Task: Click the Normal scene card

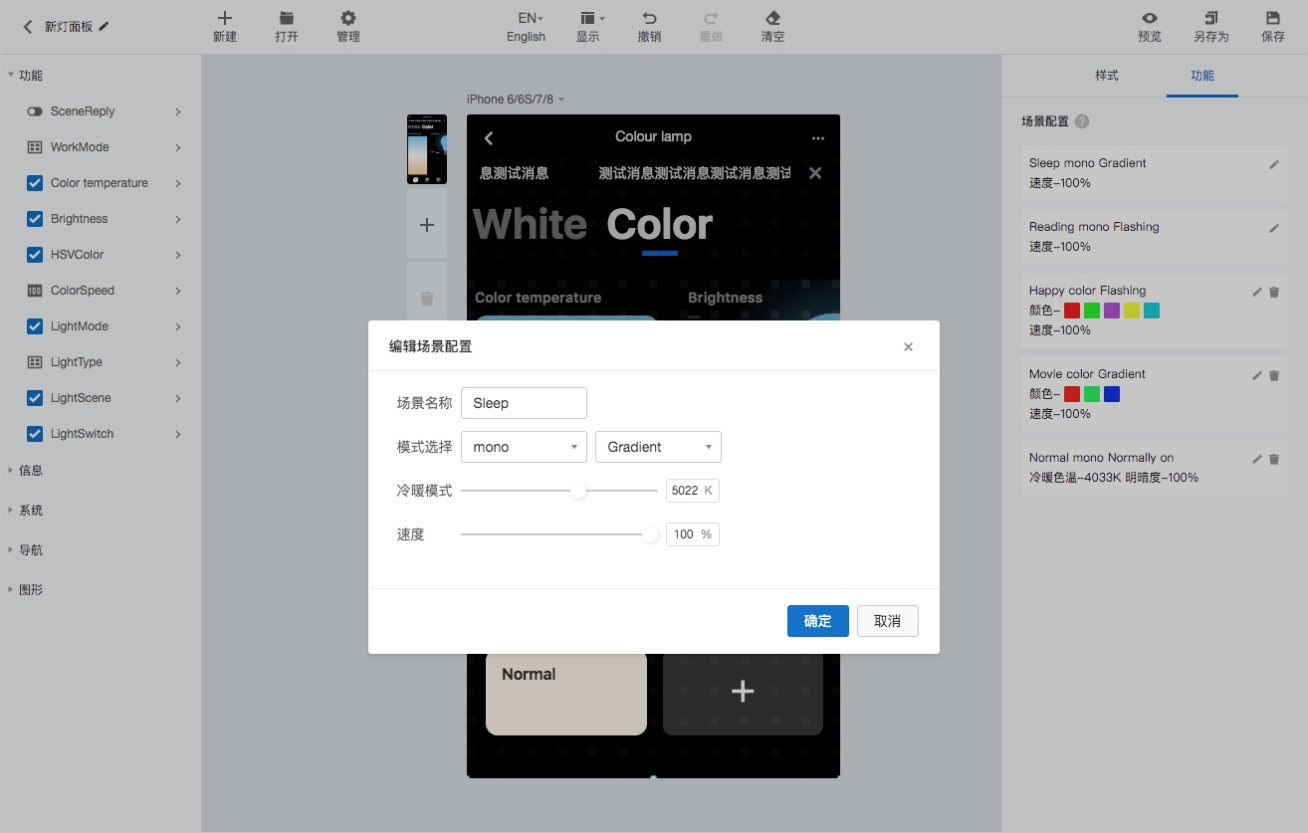Action: click(x=566, y=694)
